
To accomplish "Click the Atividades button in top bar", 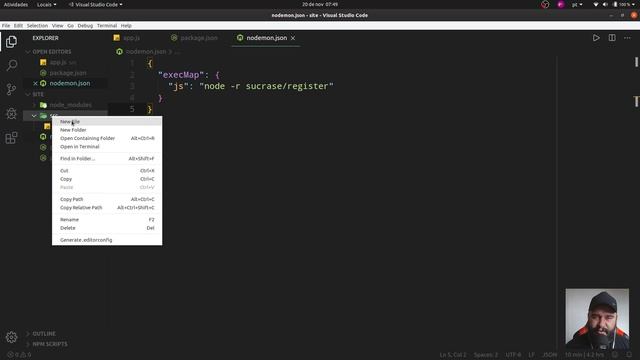I will (x=16, y=4).
